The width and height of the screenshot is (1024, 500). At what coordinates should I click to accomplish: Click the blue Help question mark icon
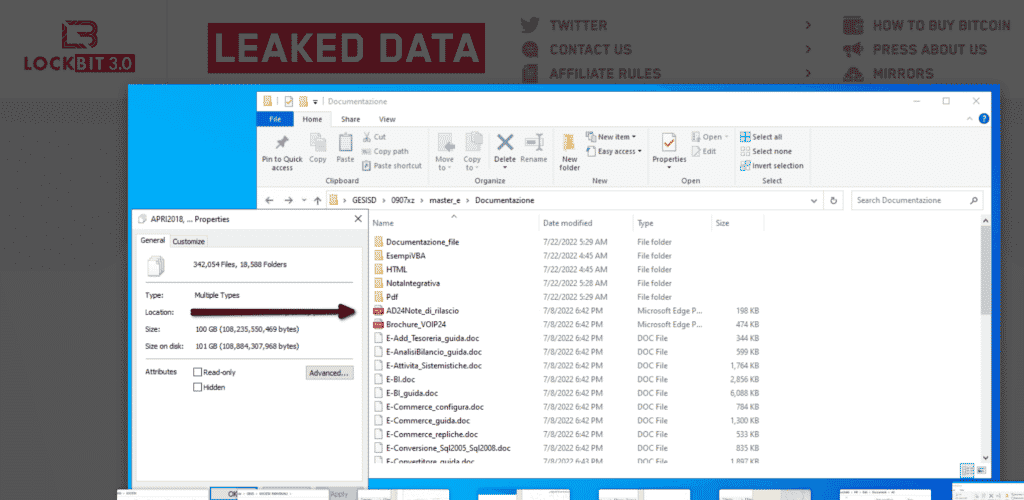[984, 119]
